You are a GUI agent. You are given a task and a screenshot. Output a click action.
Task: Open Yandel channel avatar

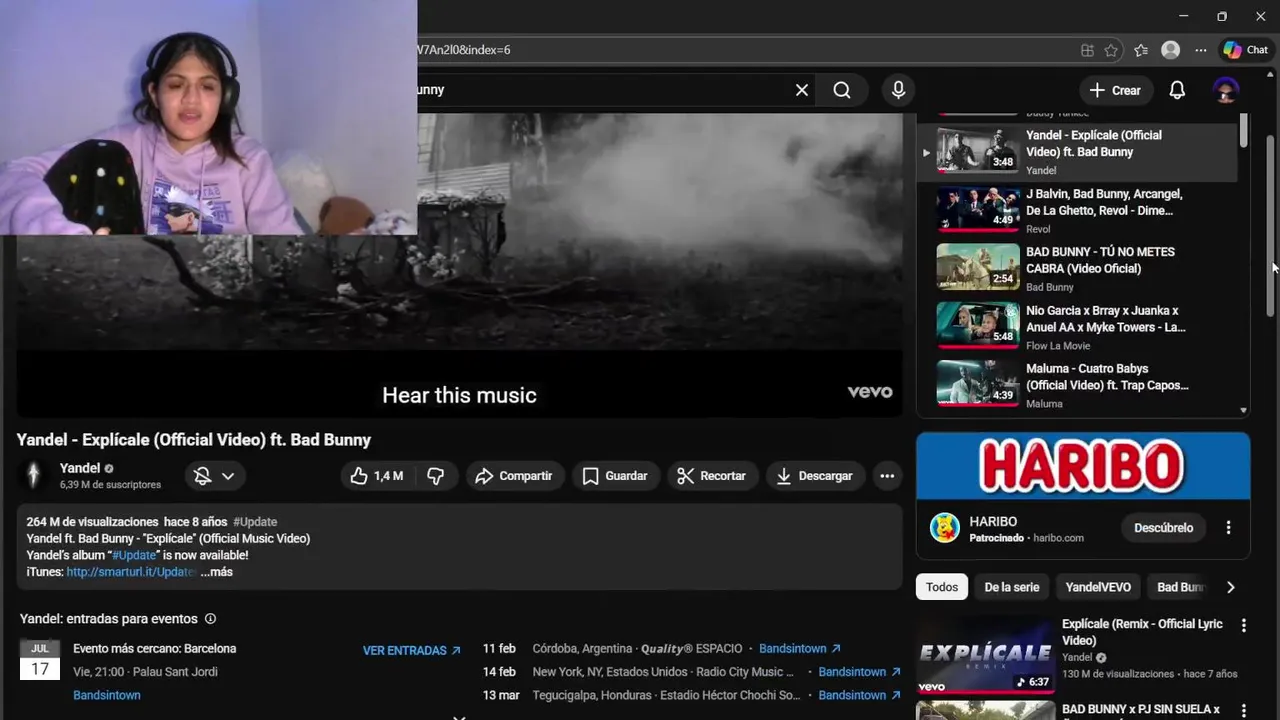point(34,476)
